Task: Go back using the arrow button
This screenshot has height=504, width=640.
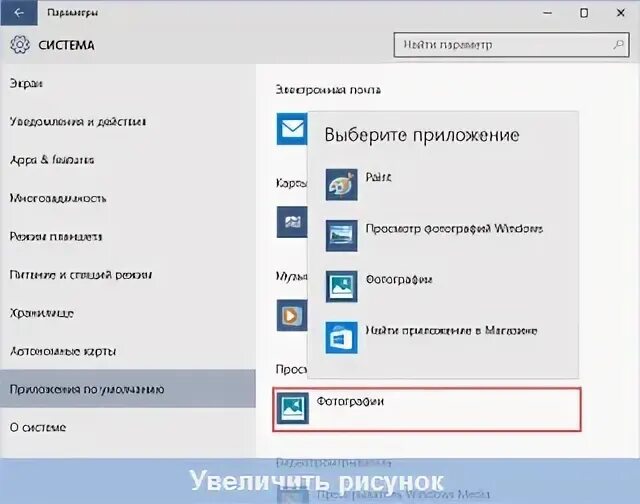Action: (x=19, y=13)
